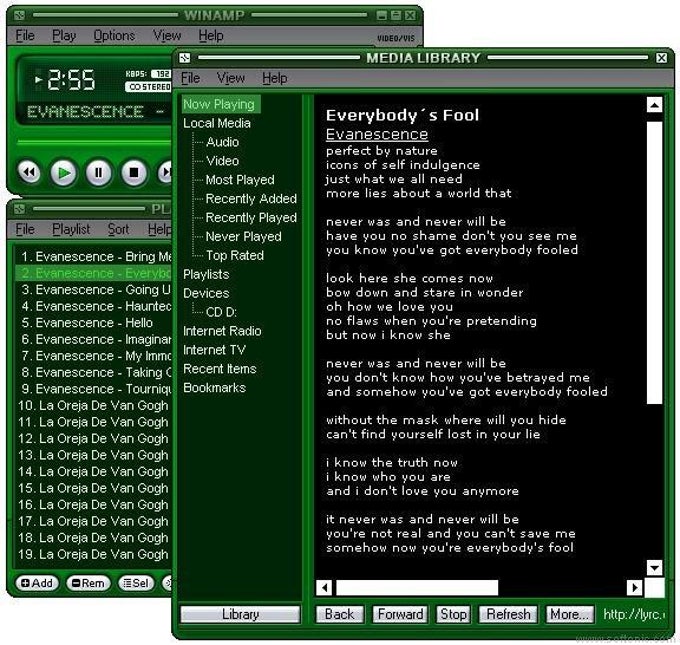The width and height of the screenshot is (680, 645).
Task: Select the Top Rated view
Action: [235, 255]
